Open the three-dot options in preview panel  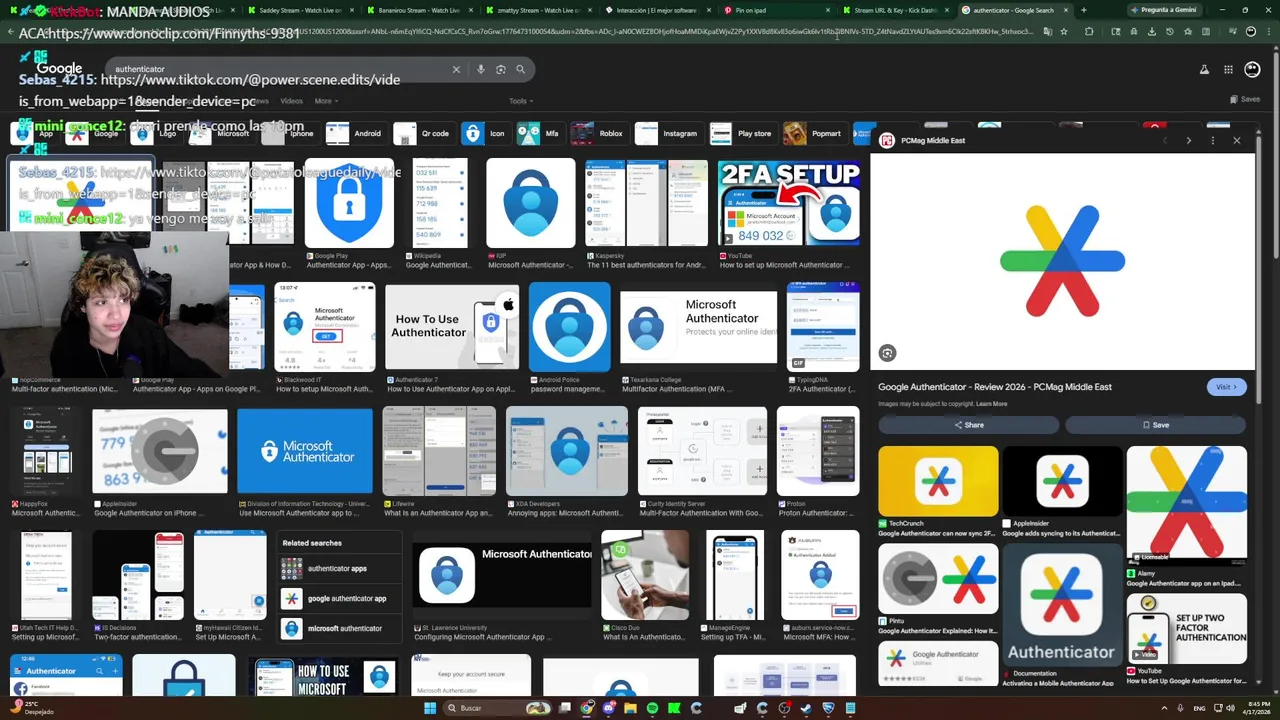click(1212, 140)
